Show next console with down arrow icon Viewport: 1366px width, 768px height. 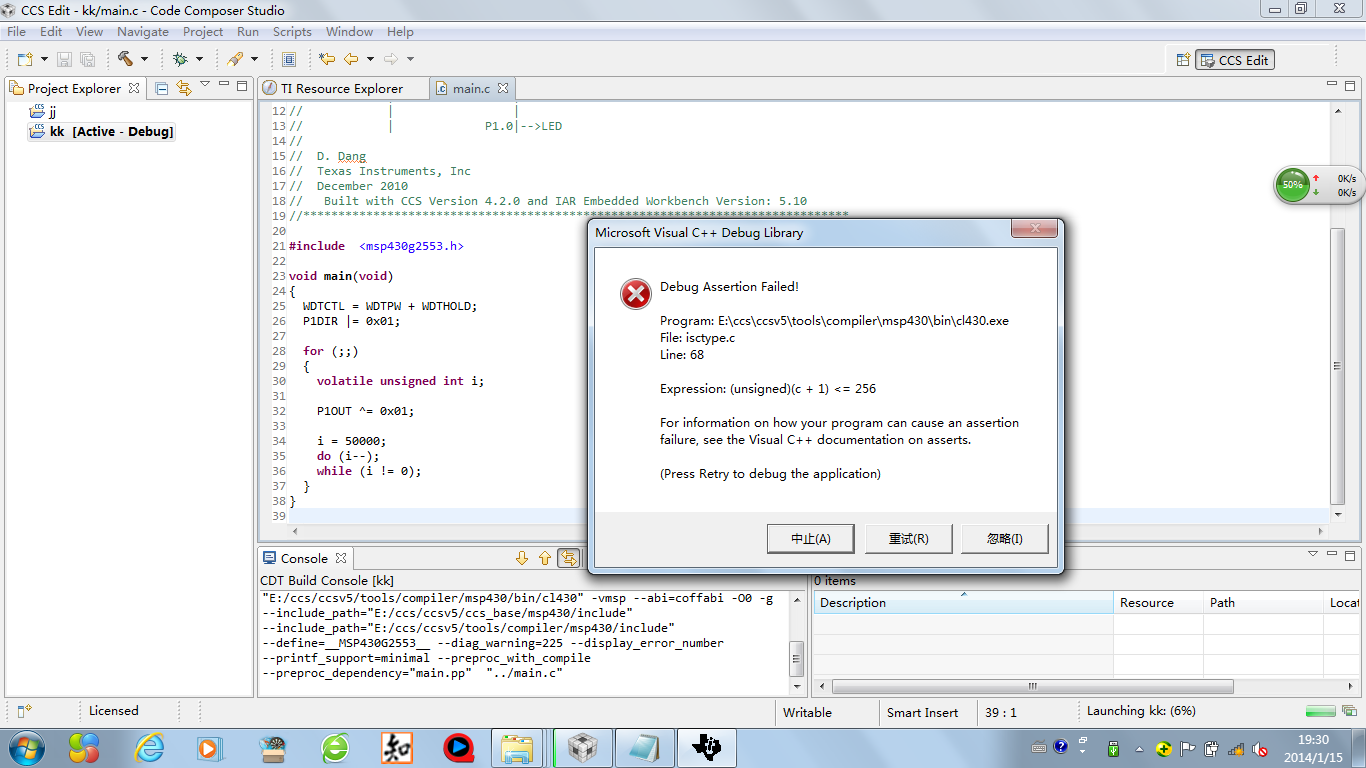(x=522, y=558)
